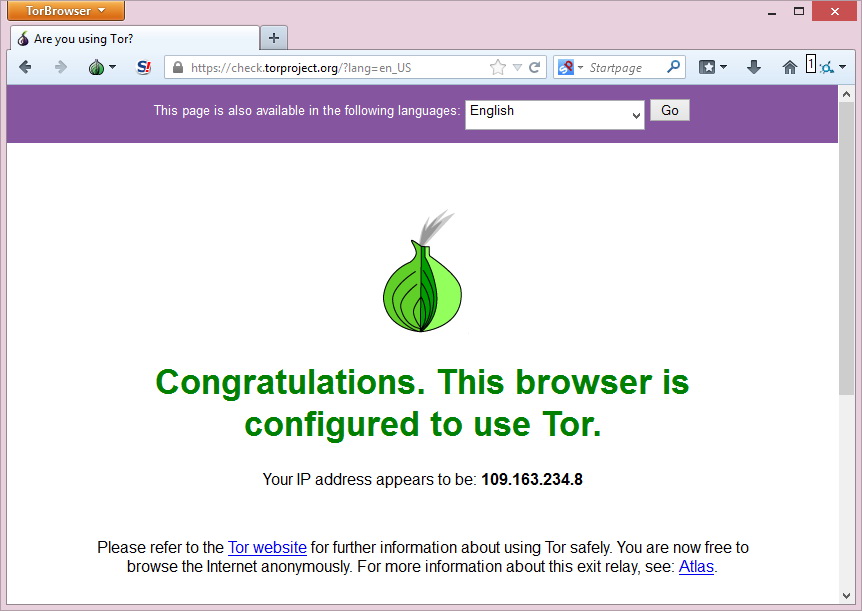Screen dimensions: 862x611
Task: Go to the home page
Action: tap(789, 68)
